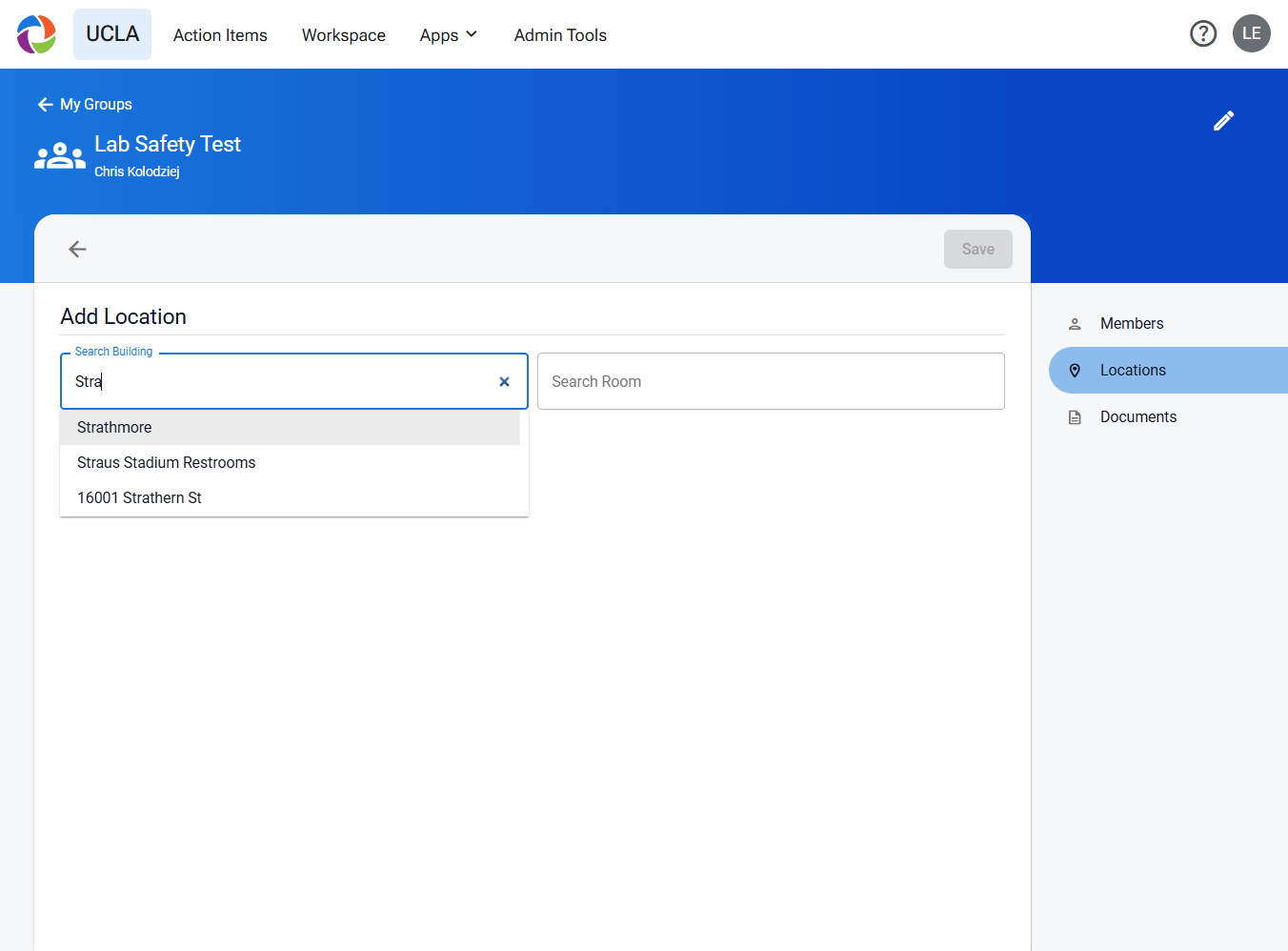The height and width of the screenshot is (951, 1288).
Task: Click the pencil edit group icon
Action: pos(1224,121)
